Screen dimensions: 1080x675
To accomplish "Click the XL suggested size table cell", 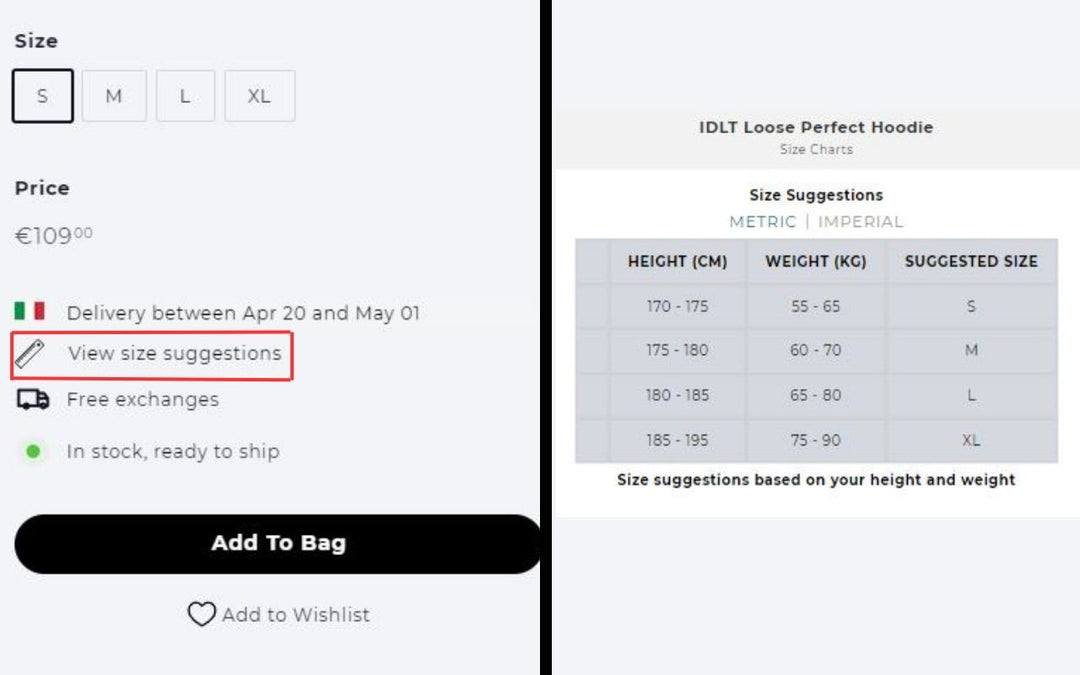I will (x=971, y=440).
